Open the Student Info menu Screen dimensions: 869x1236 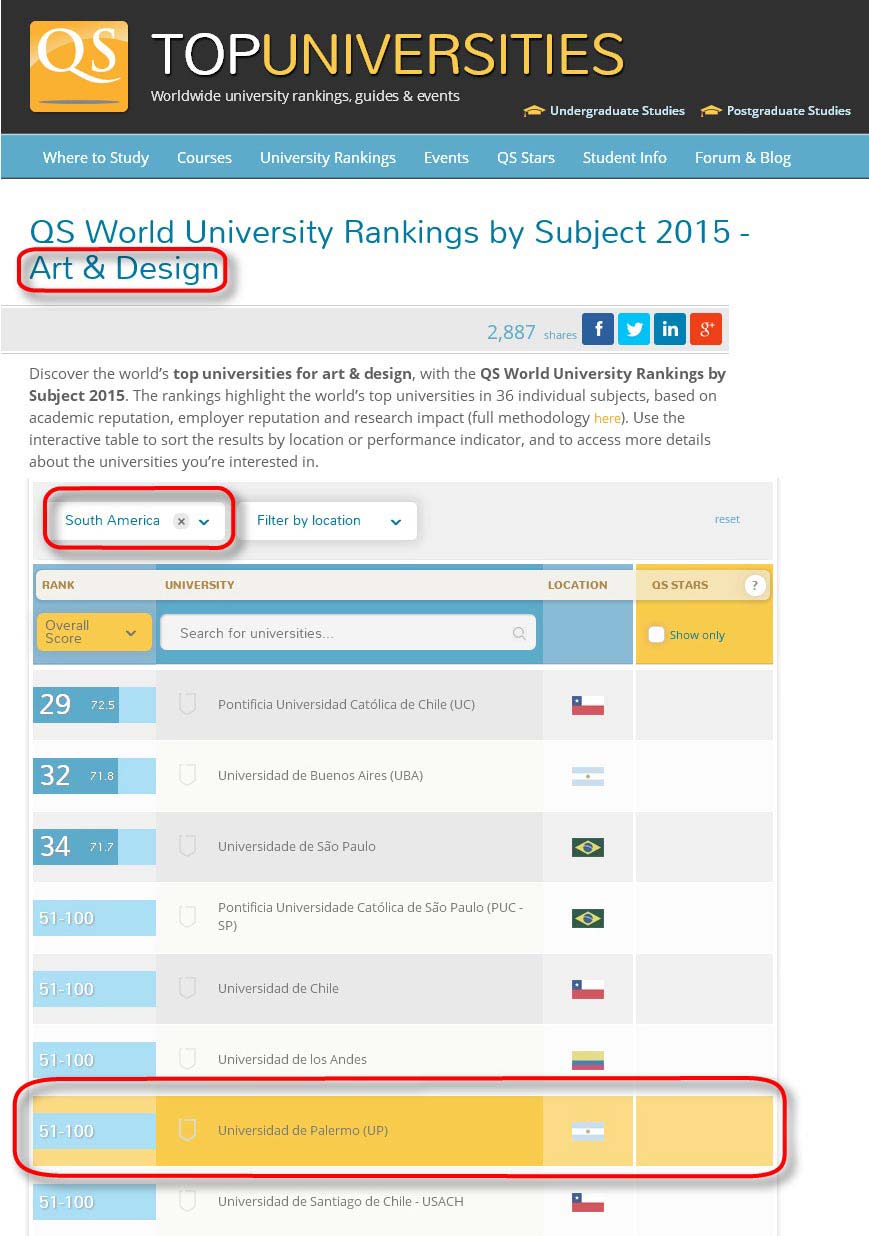[x=625, y=157]
